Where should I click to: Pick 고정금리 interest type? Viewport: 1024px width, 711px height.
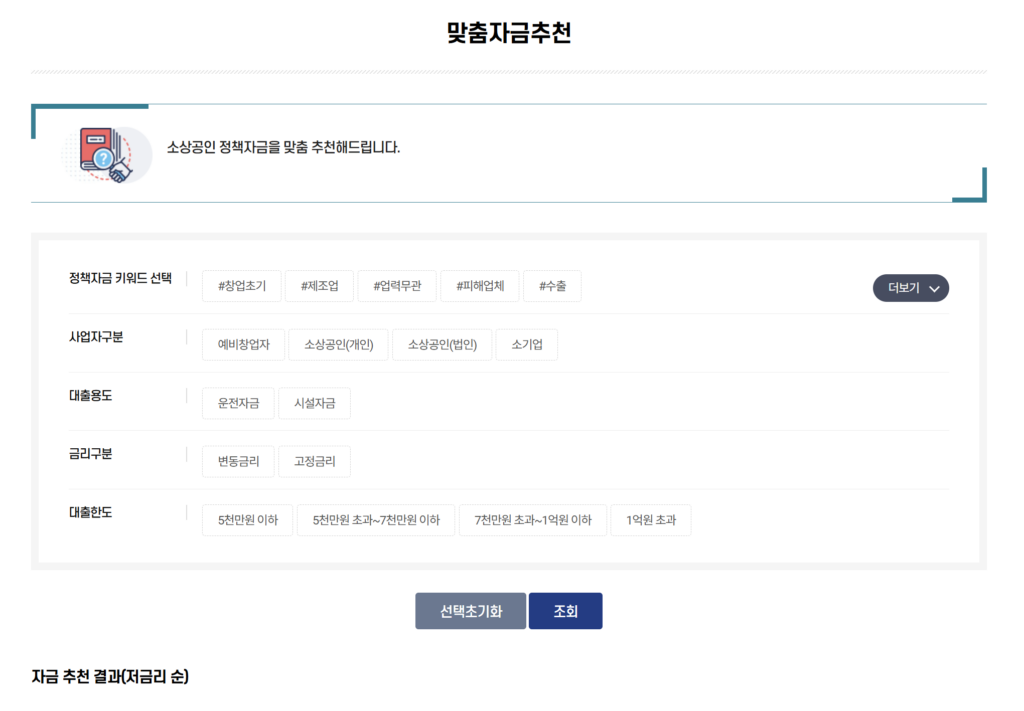click(x=314, y=462)
